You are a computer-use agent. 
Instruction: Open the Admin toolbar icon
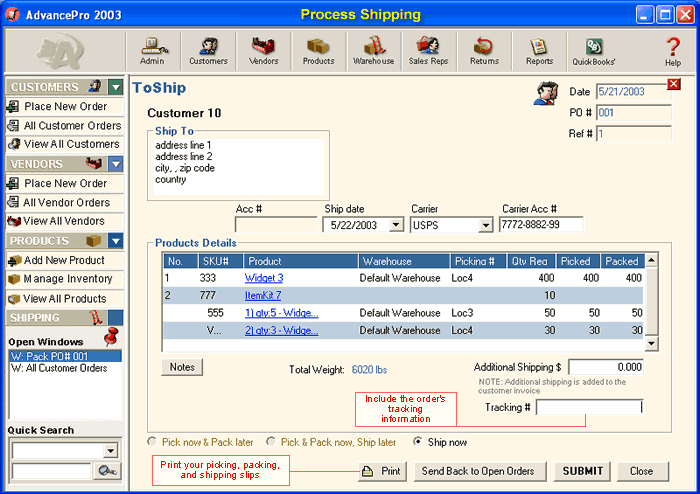pyautogui.click(x=152, y=51)
